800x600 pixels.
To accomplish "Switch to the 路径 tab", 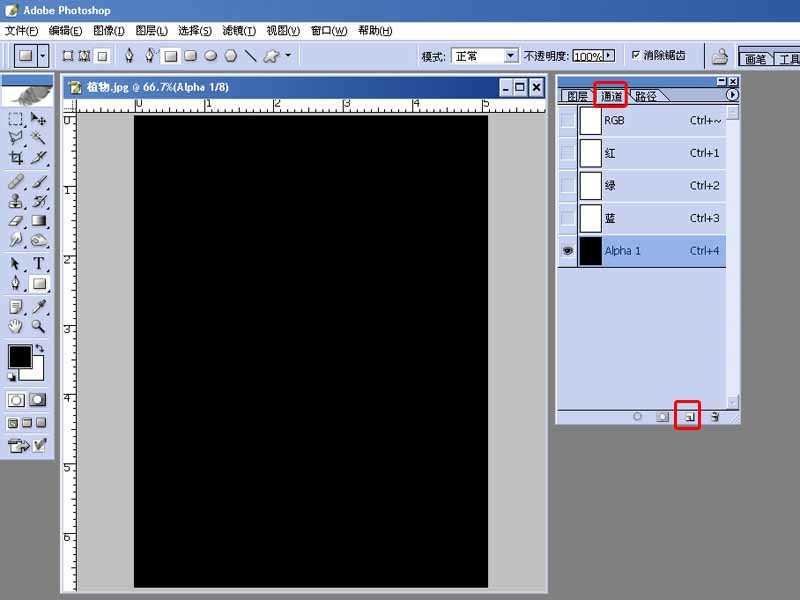I will (x=646, y=96).
